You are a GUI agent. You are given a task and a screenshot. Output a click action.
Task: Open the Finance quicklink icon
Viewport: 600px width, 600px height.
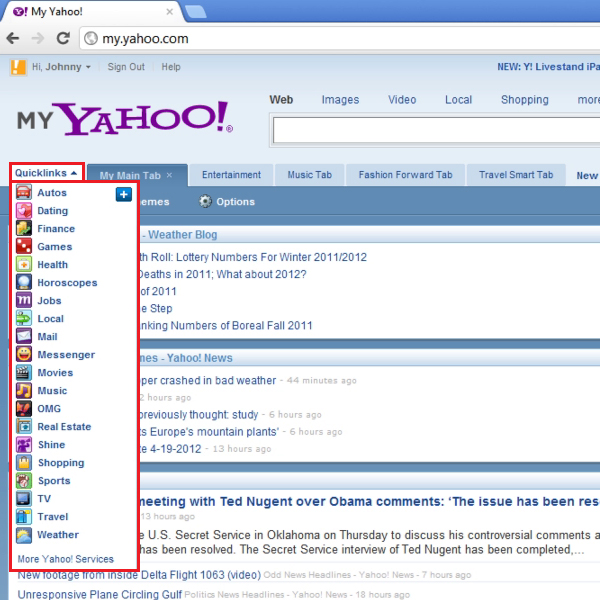click(x=24, y=228)
